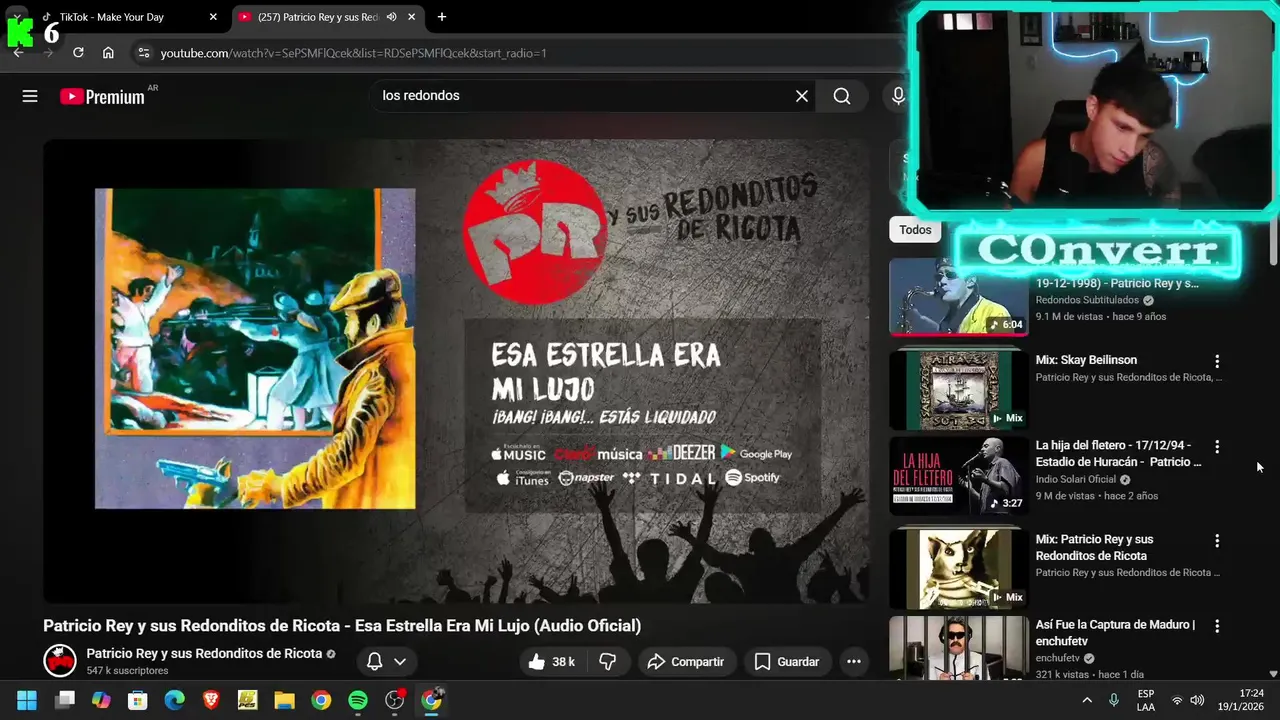Open 'Indio Solari Oficial' channel link
The width and height of the screenshot is (1280, 720).
[1075, 479]
